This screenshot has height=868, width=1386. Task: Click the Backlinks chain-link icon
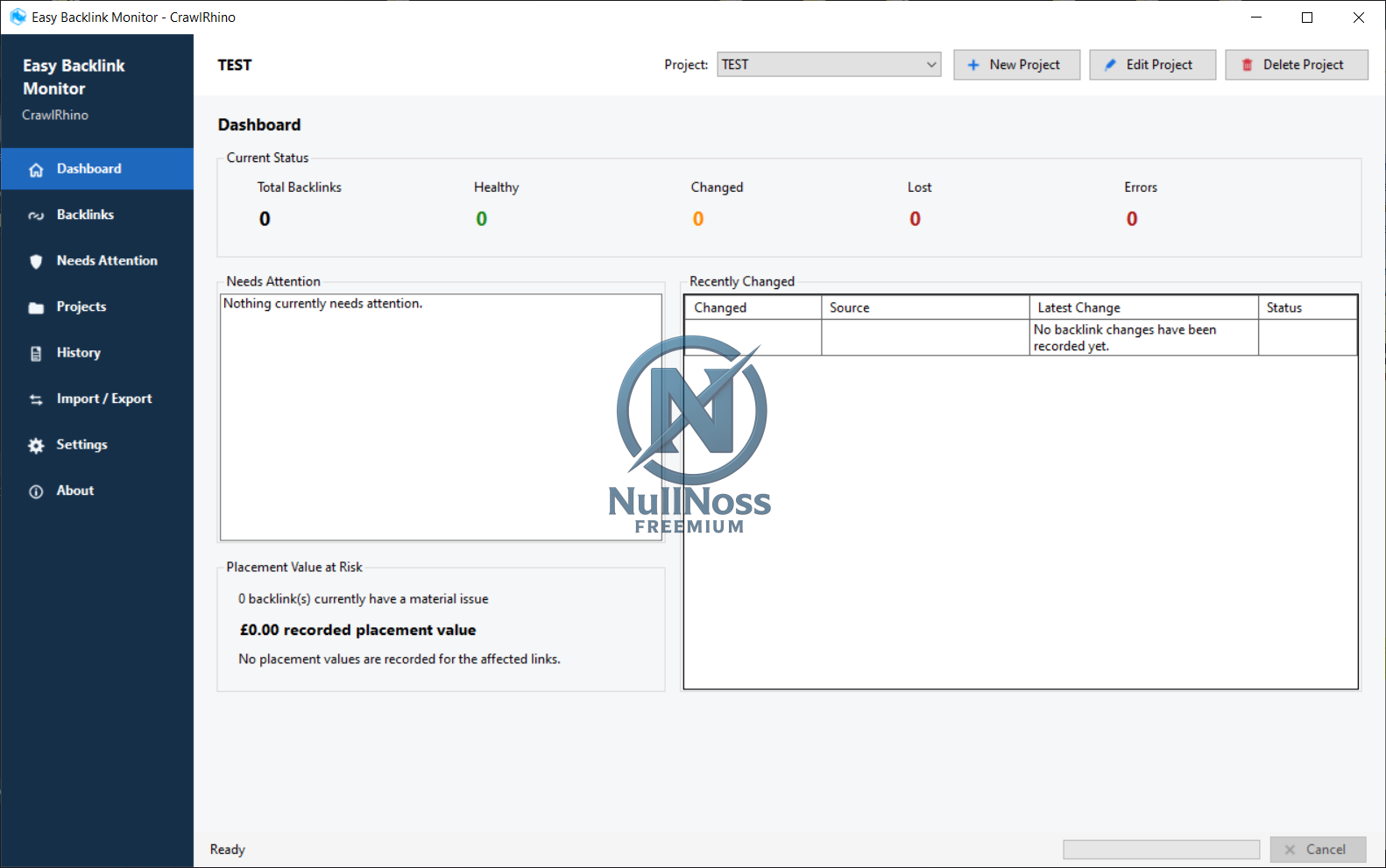click(36, 215)
